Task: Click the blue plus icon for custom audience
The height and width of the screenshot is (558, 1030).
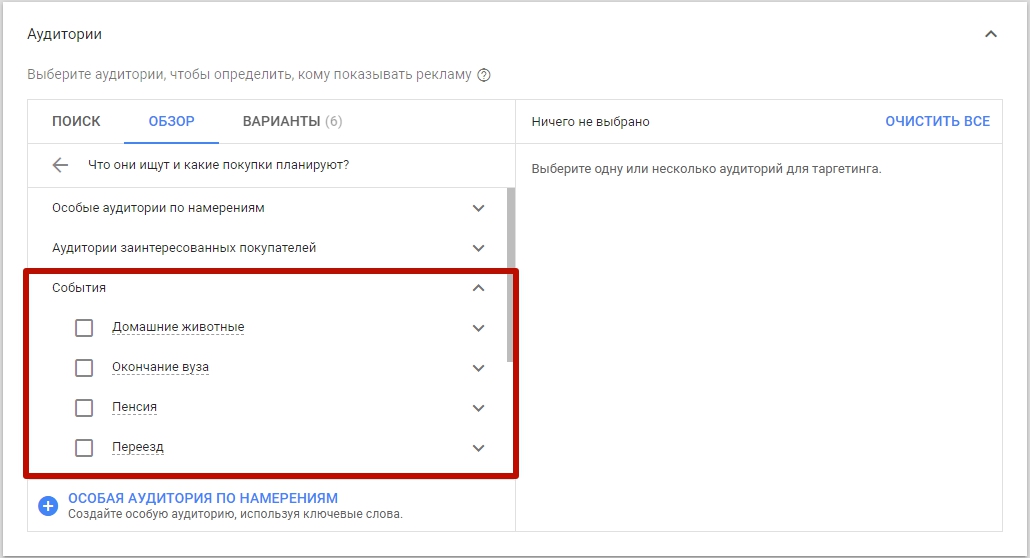Action: click(48, 506)
